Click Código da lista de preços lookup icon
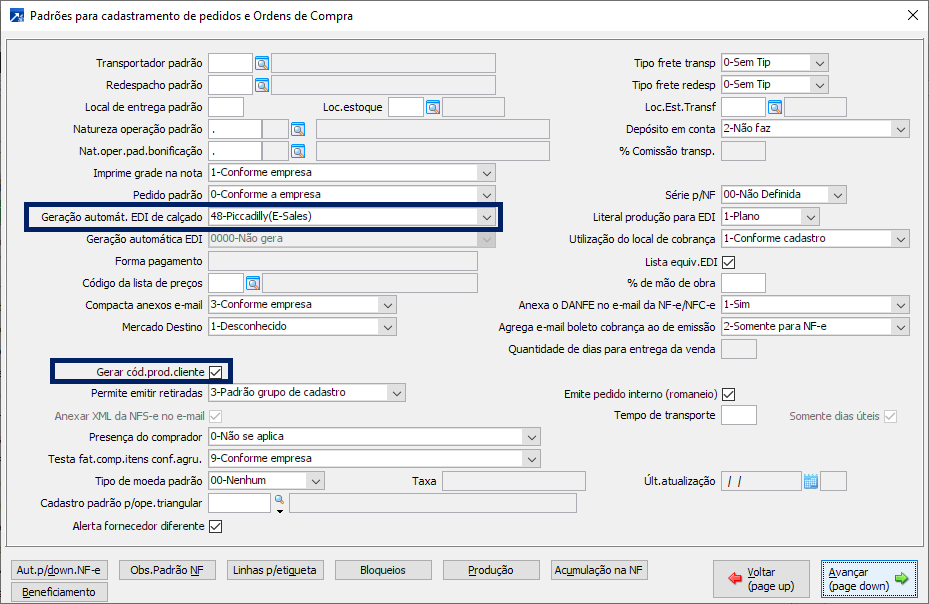Screen dimensions: 929x604 (253, 283)
